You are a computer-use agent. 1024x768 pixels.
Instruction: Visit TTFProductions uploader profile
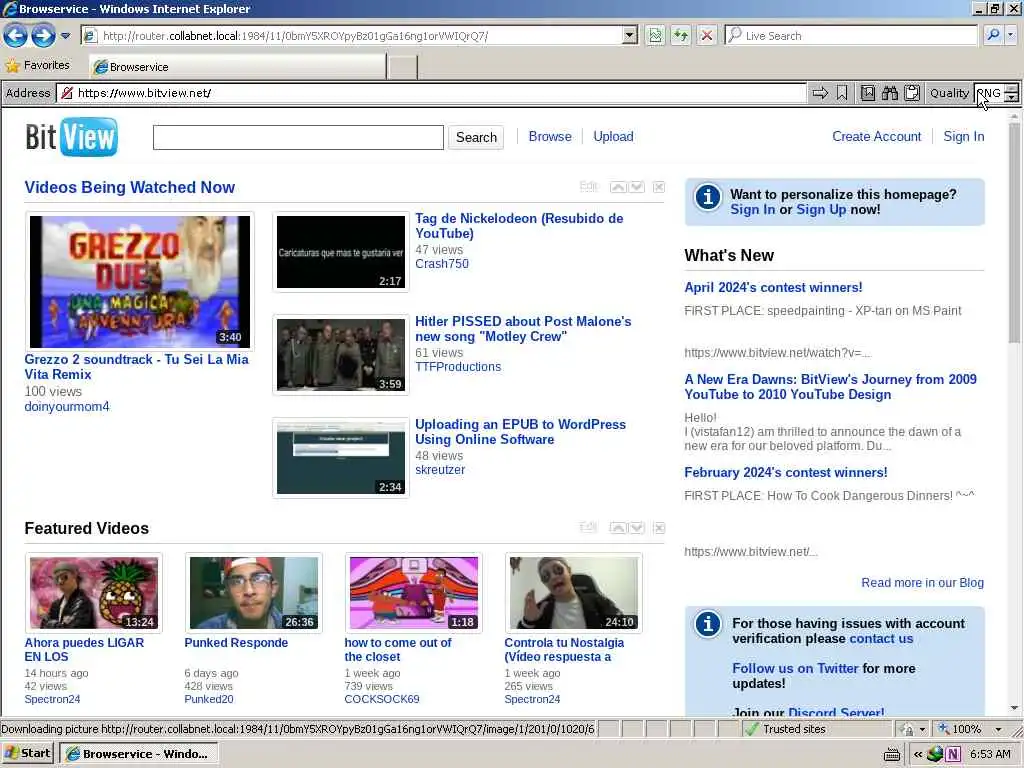[x=458, y=367]
